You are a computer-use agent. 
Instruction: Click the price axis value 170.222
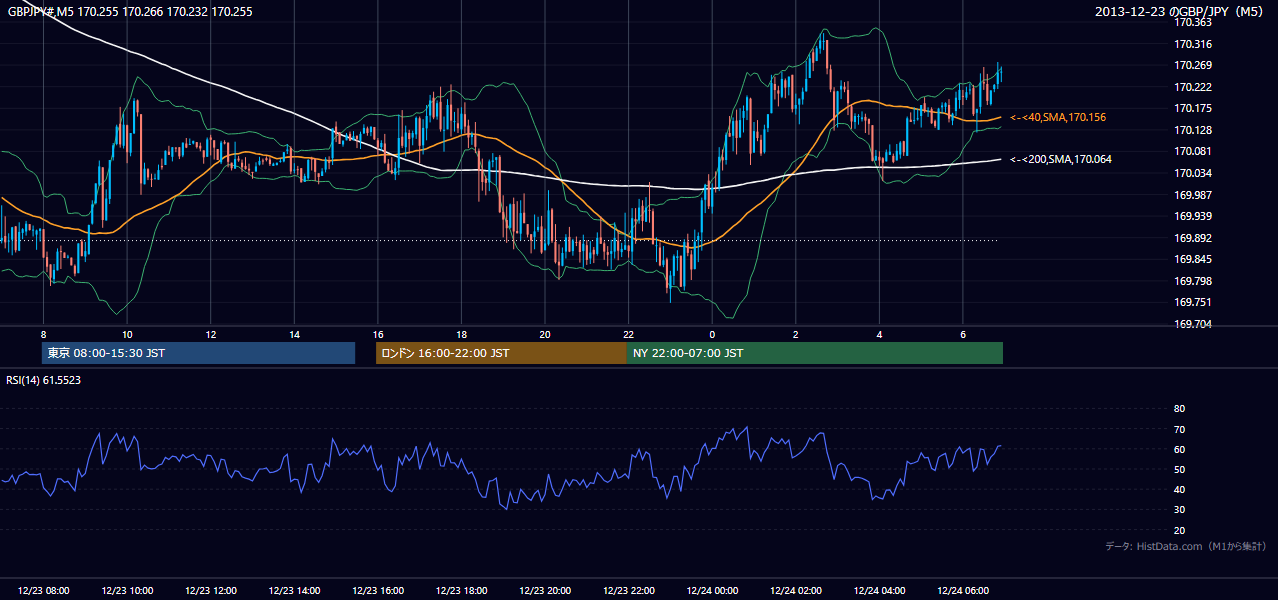coord(1192,87)
